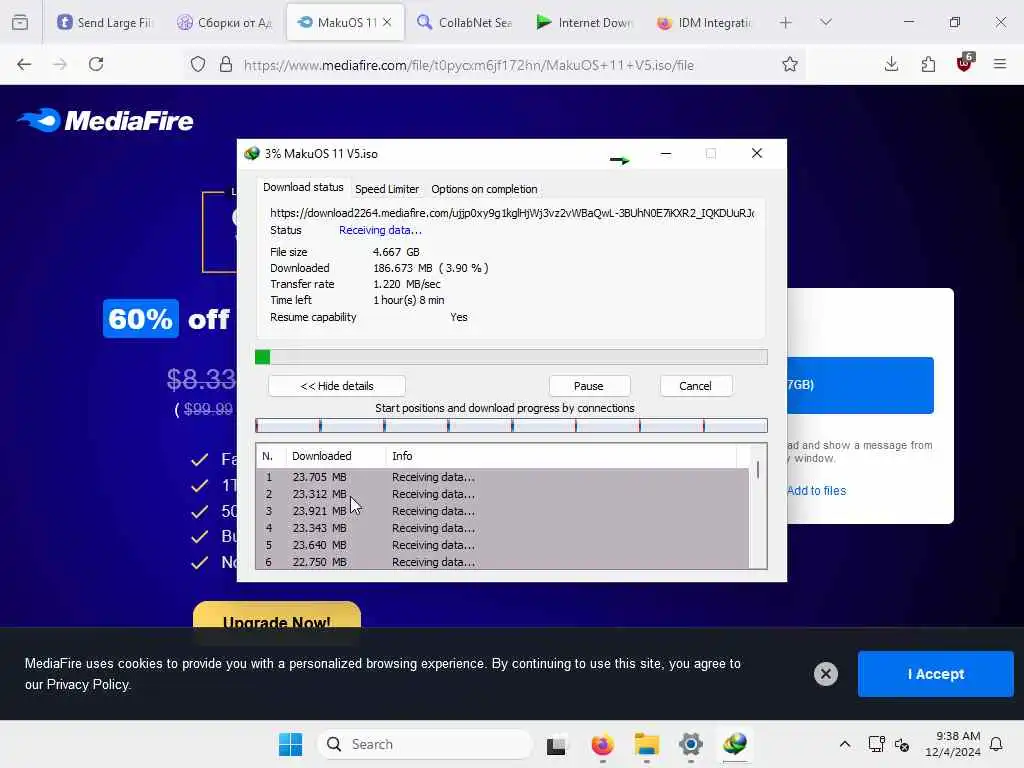Open Privacy Policy link
Screen dimensions: 1024x768
pyautogui.click(x=88, y=684)
